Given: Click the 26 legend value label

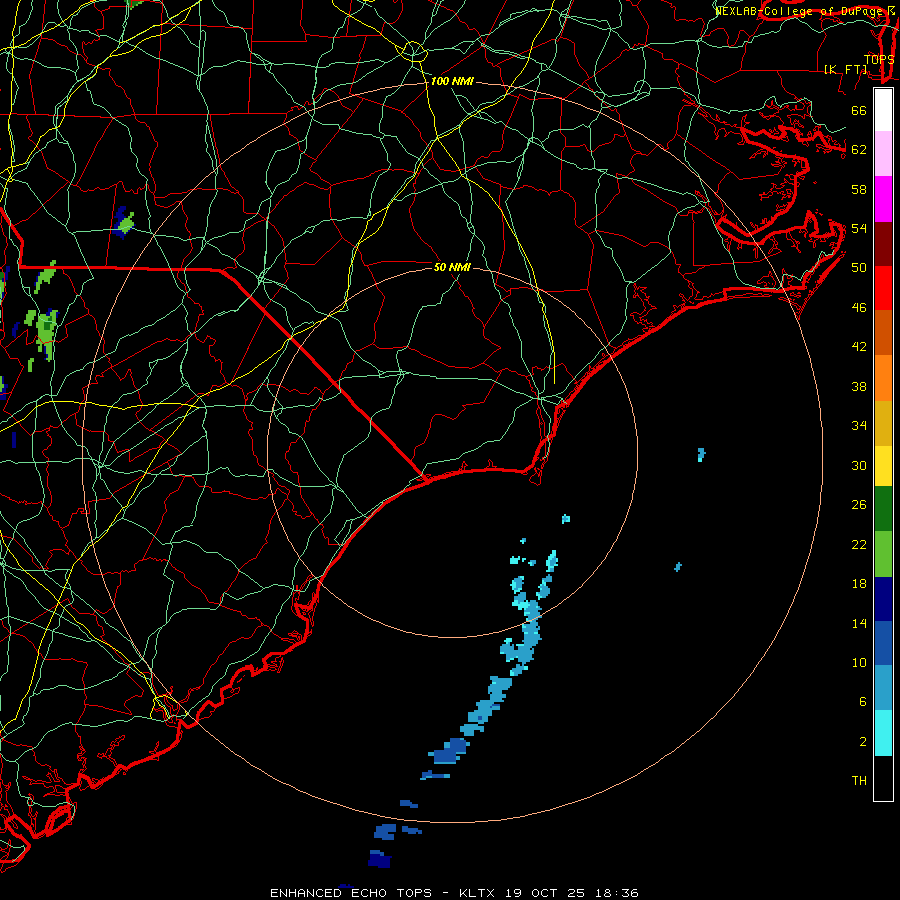Looking at the screenshot, I should pyautogui.click(x=859, y=505).
